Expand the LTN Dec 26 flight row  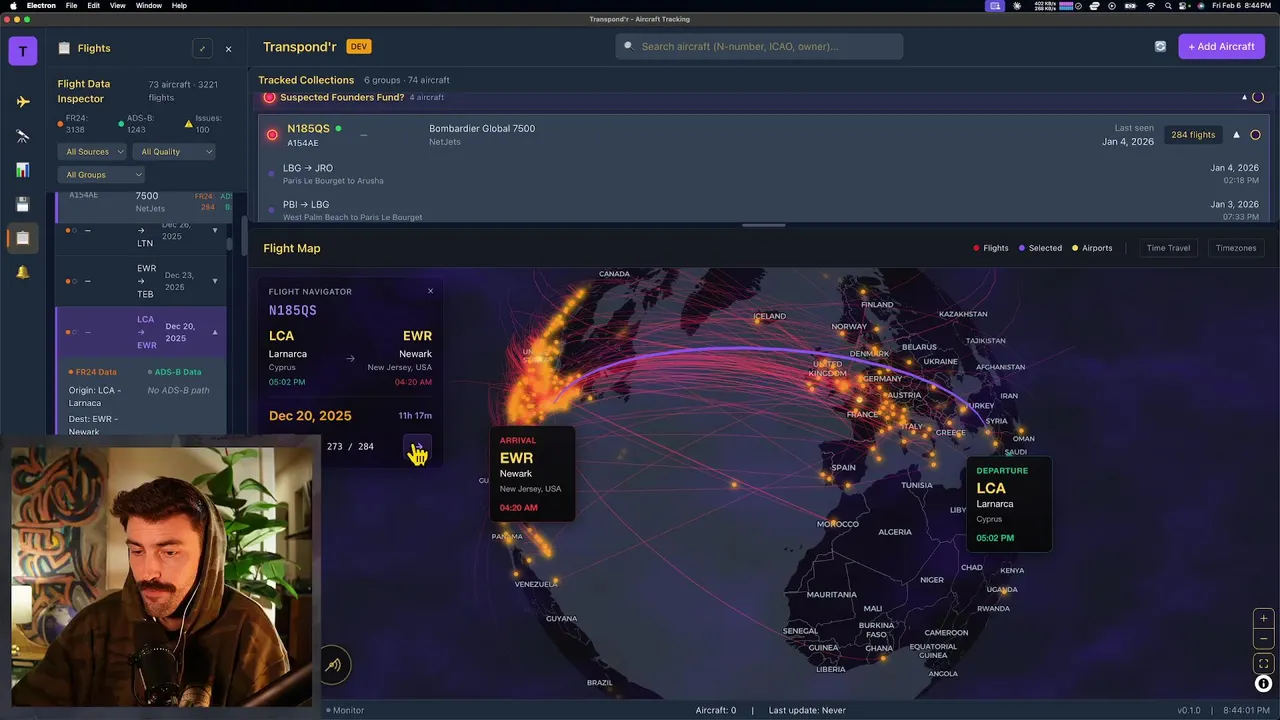point(215,231)
